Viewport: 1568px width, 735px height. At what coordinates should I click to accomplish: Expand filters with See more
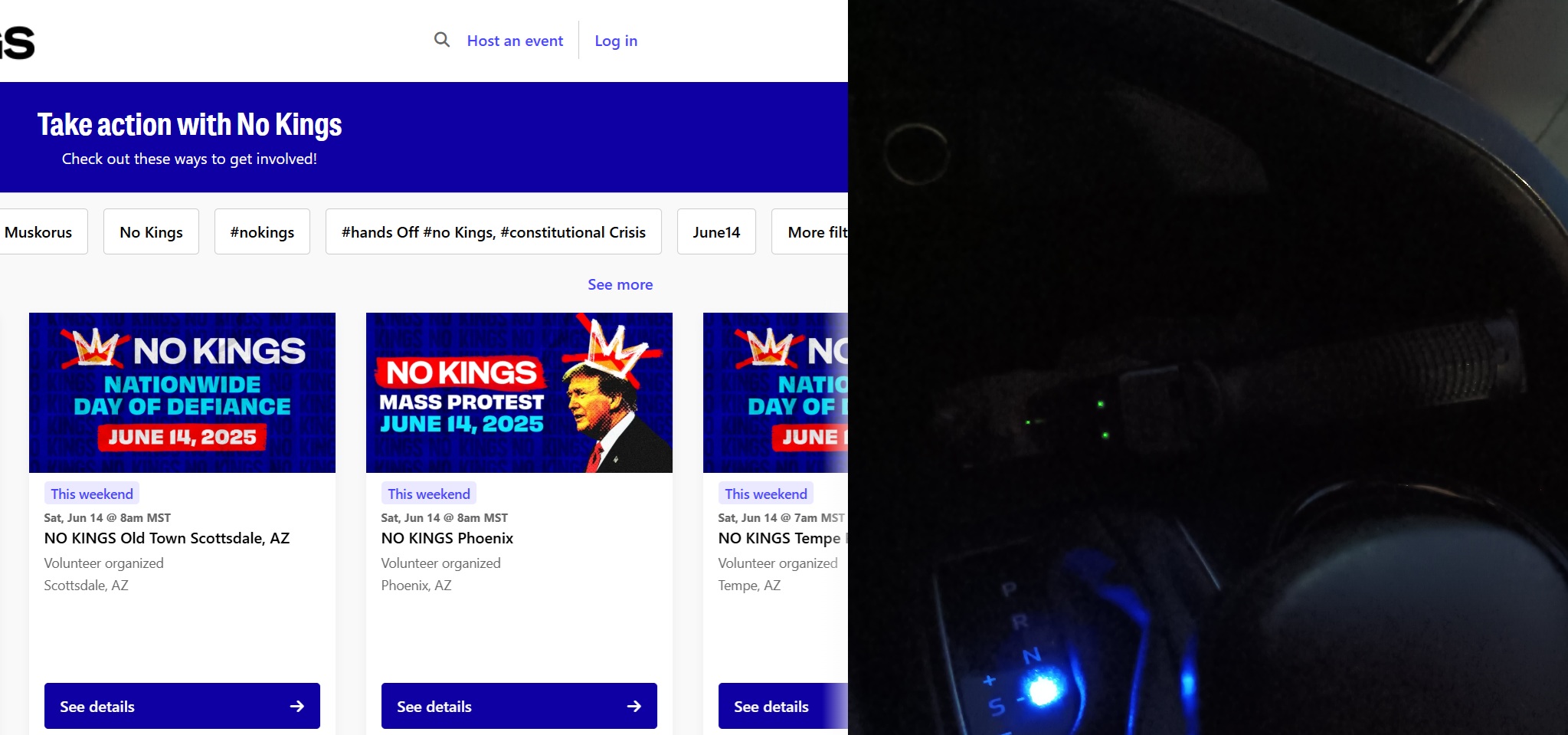pyautogui.click(x=620, y=284)
